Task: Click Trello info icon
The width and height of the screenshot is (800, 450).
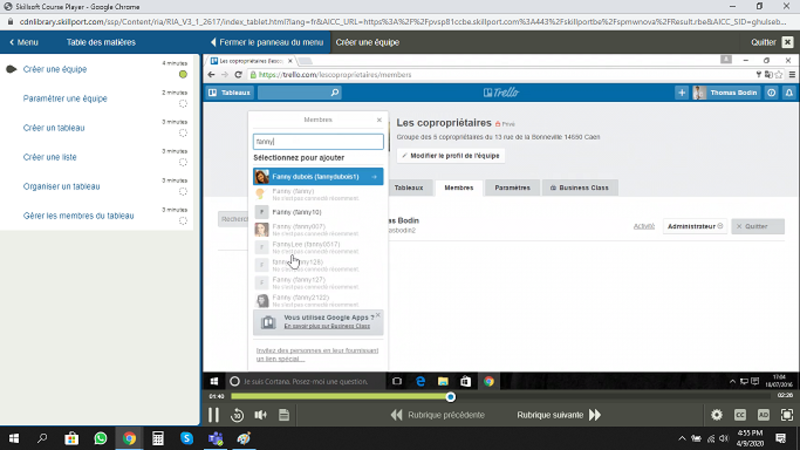Action: pyautogui.click(x=771, y=92)
